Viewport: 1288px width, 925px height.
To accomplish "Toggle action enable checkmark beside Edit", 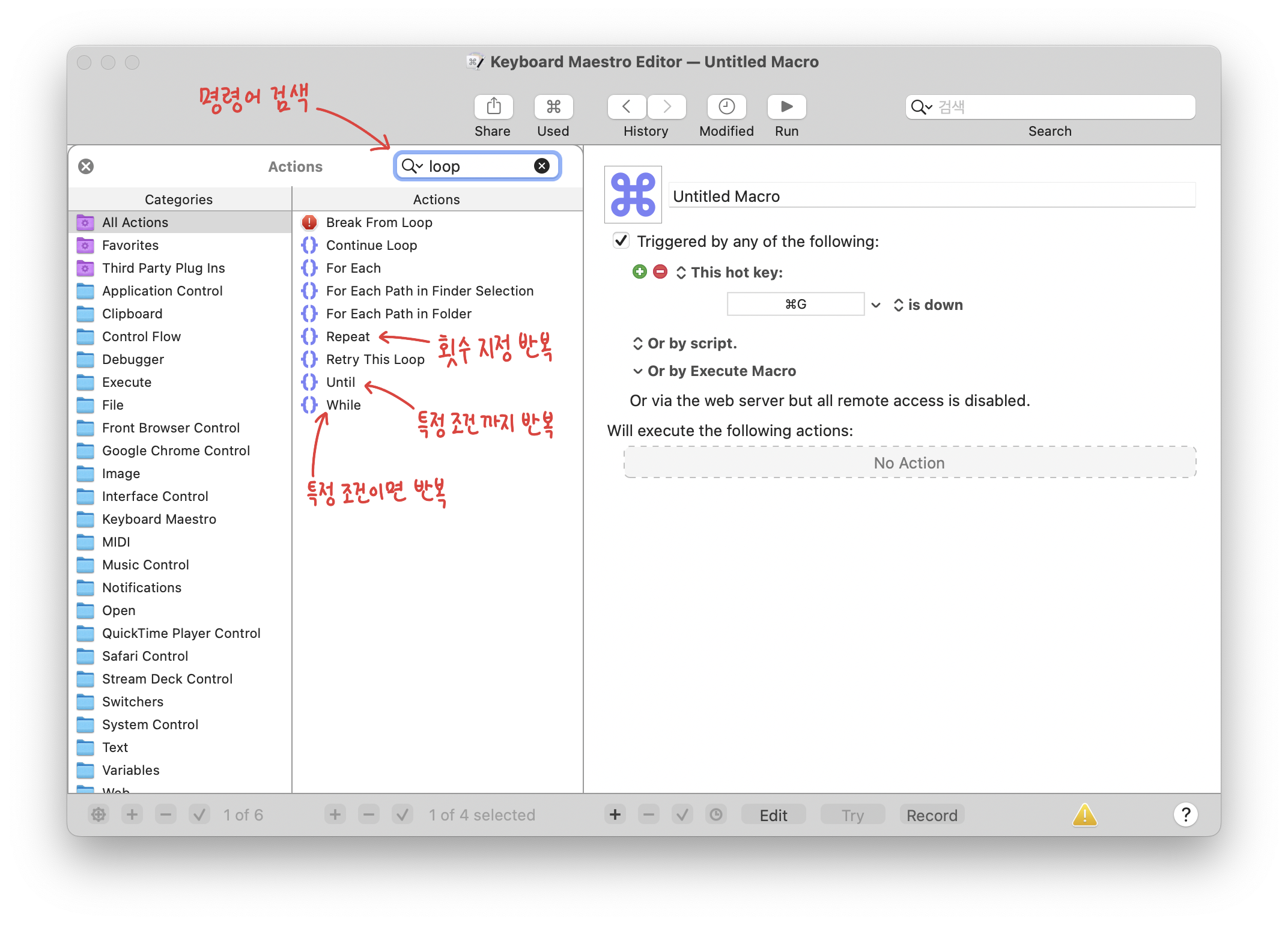I will click(682, 814).
